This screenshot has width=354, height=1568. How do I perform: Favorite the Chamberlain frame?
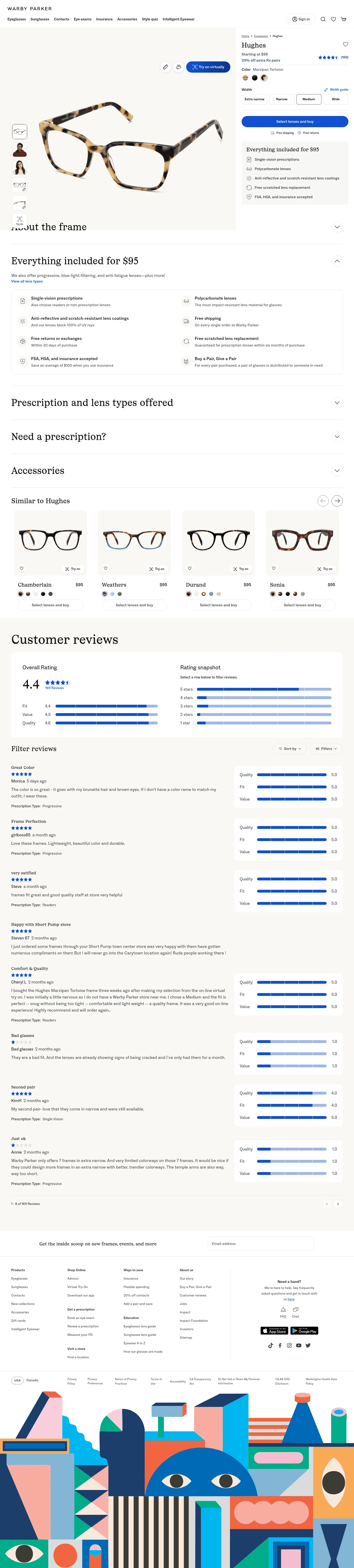(21, 568)
